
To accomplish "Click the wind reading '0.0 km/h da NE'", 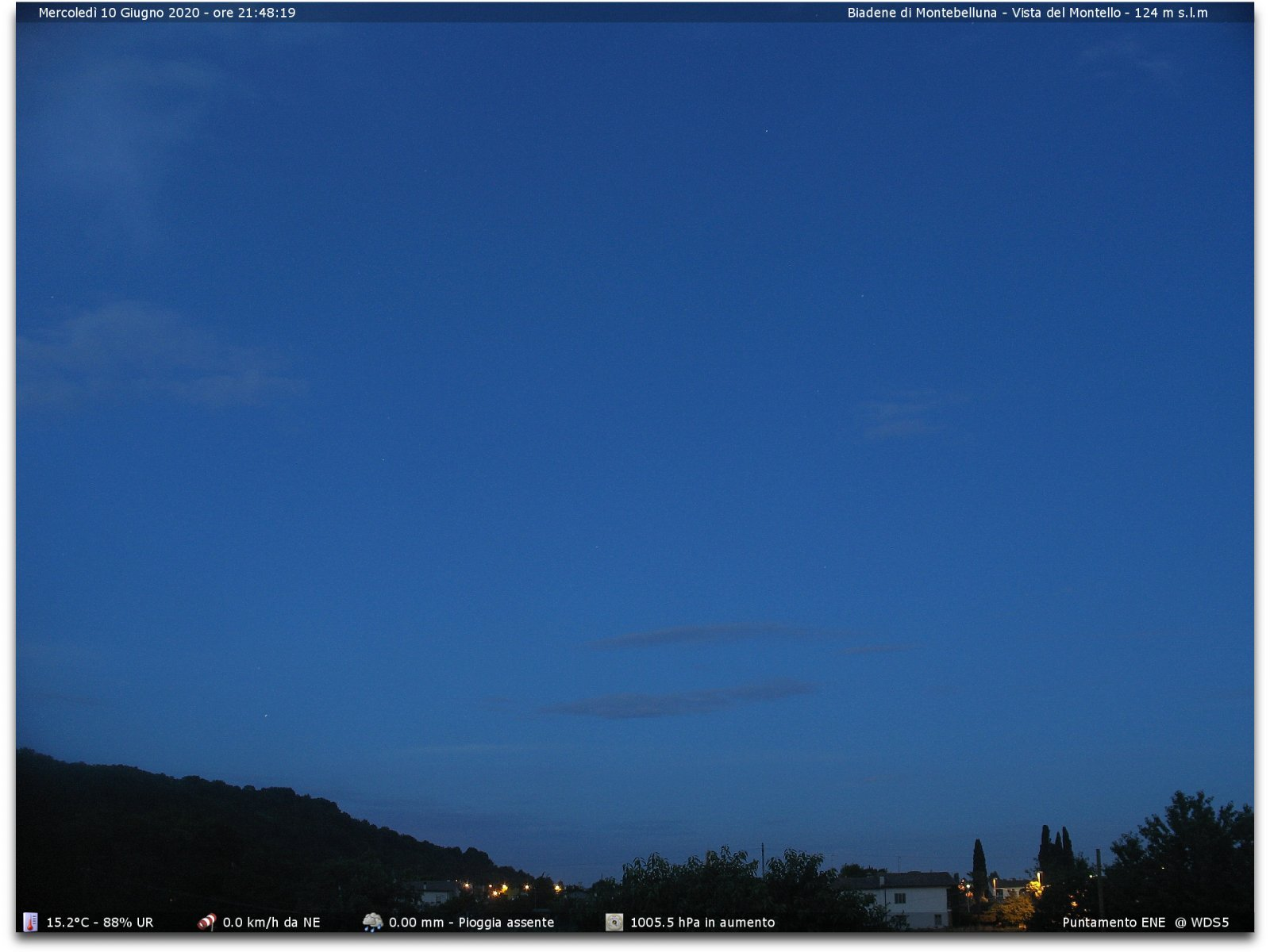I will pos(271,923).
